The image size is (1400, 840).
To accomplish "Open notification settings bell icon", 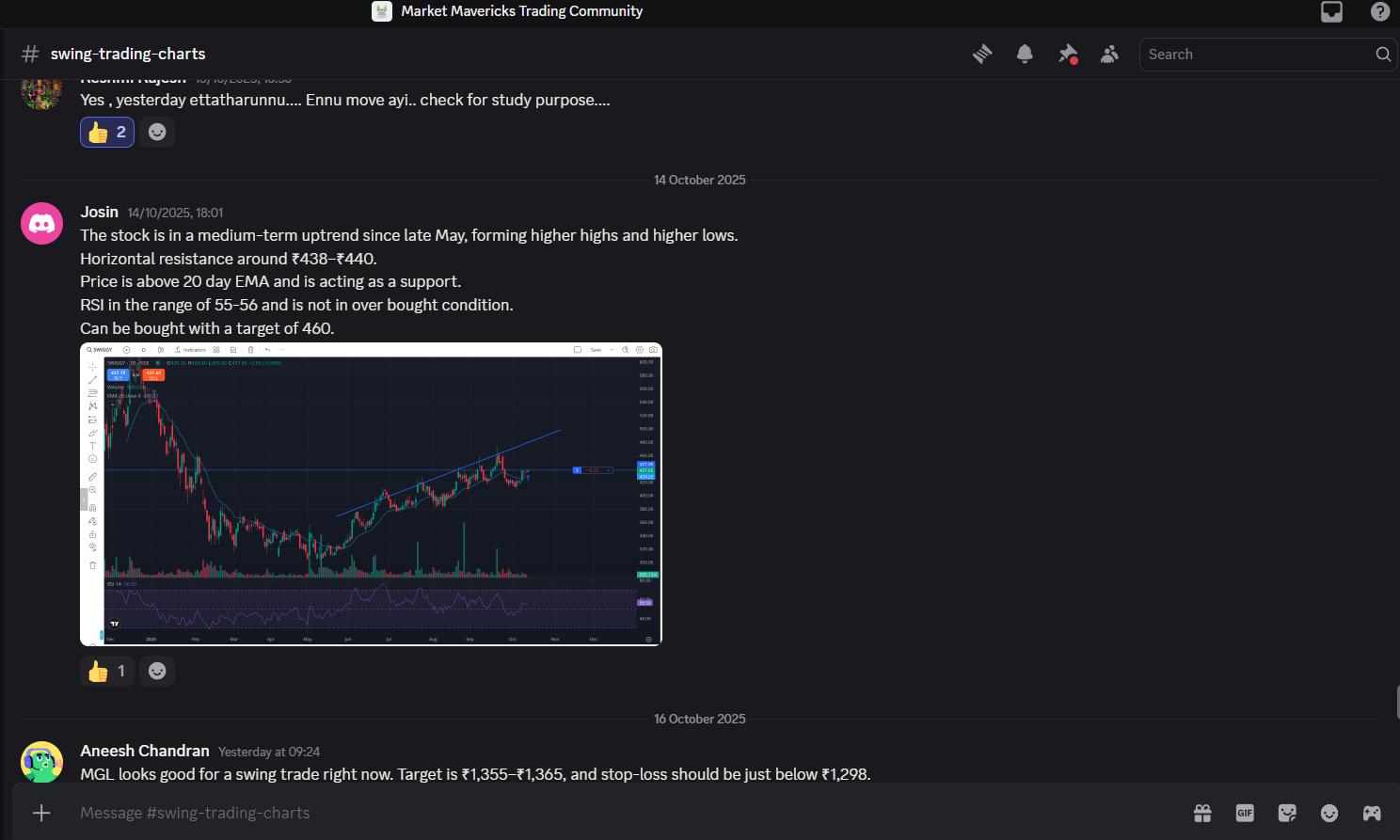I will [x=1025, y=55].
